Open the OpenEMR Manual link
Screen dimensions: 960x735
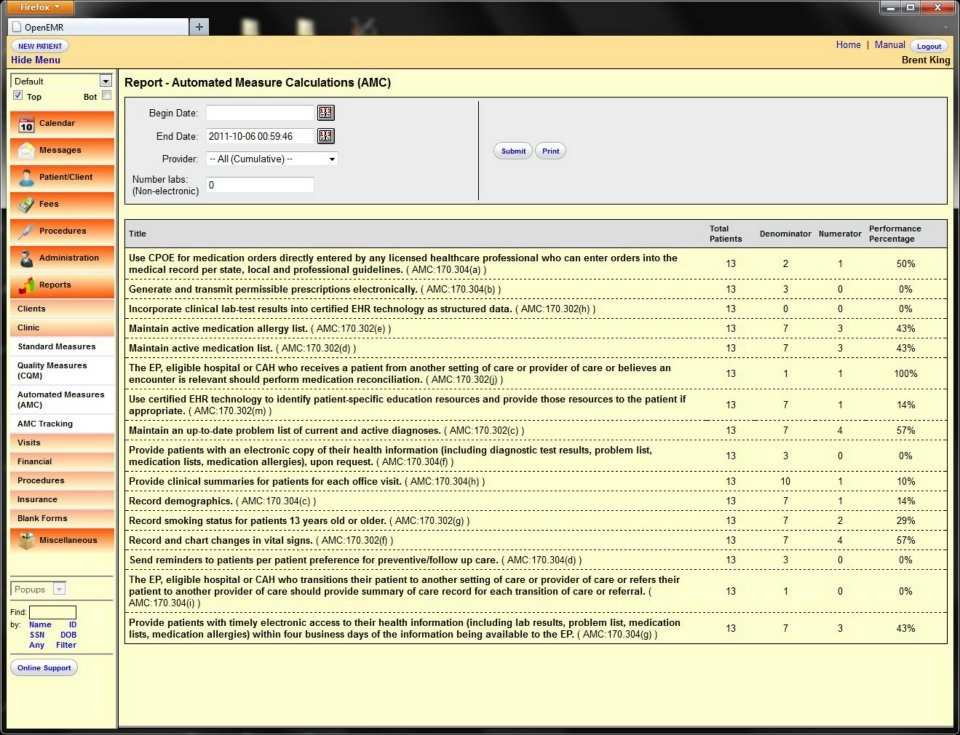890,44
